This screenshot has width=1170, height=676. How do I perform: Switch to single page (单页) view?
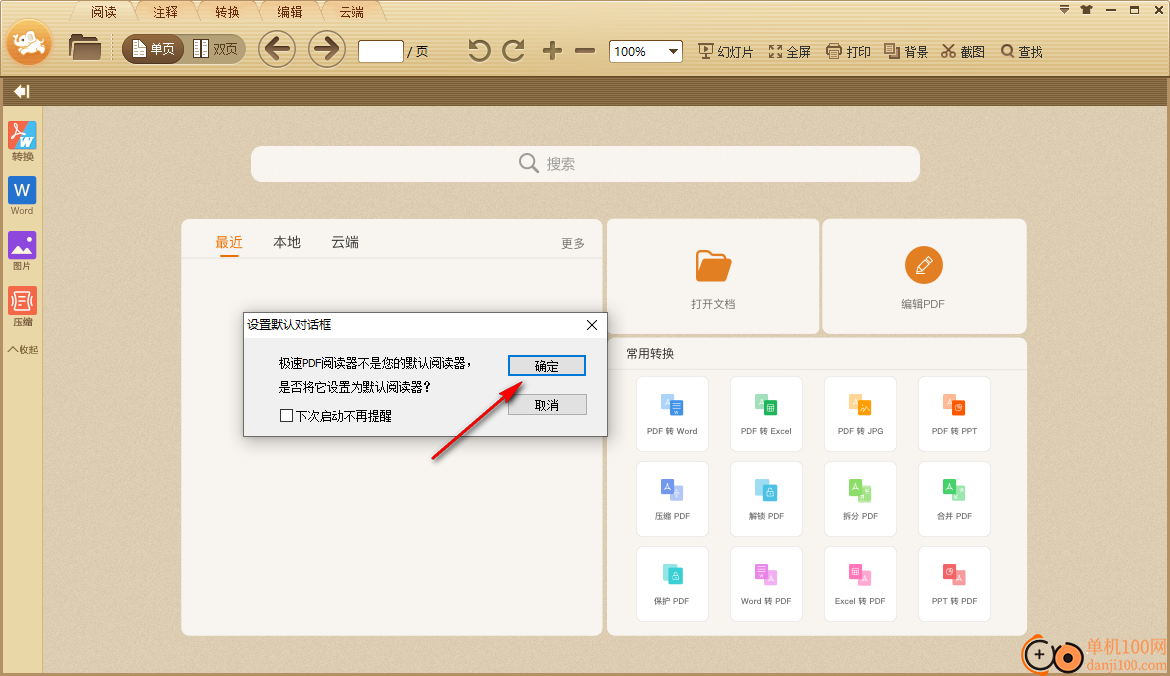click(153, 49)
